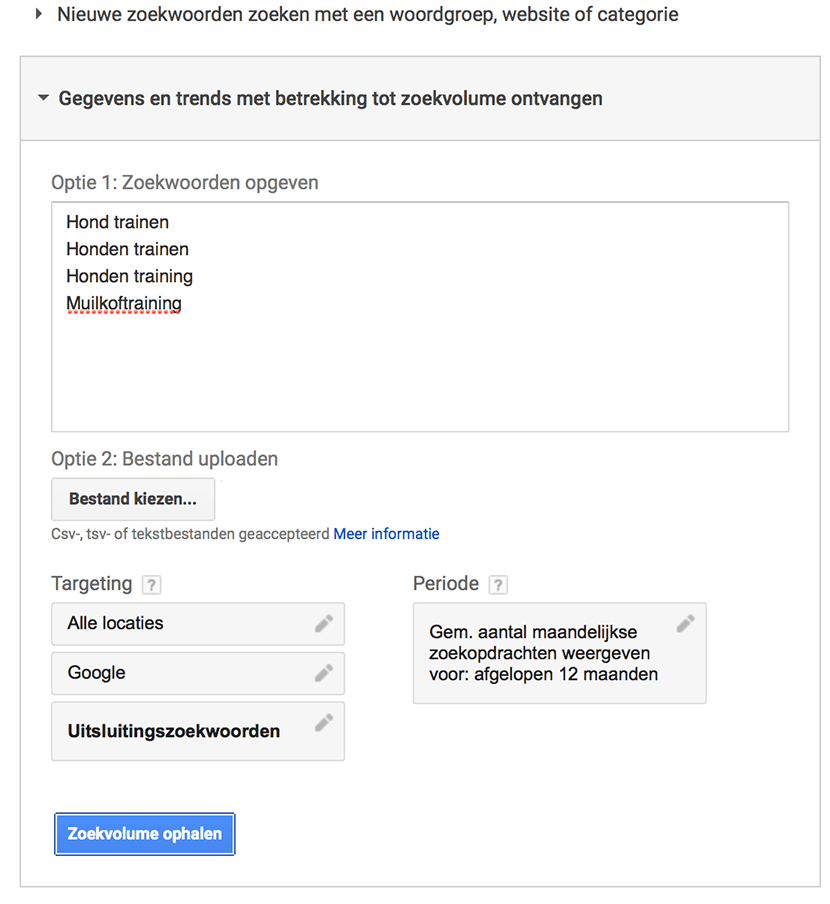
Task: Place cursor on the "Hond trainen" line
Action: click(x=117, y=222)
